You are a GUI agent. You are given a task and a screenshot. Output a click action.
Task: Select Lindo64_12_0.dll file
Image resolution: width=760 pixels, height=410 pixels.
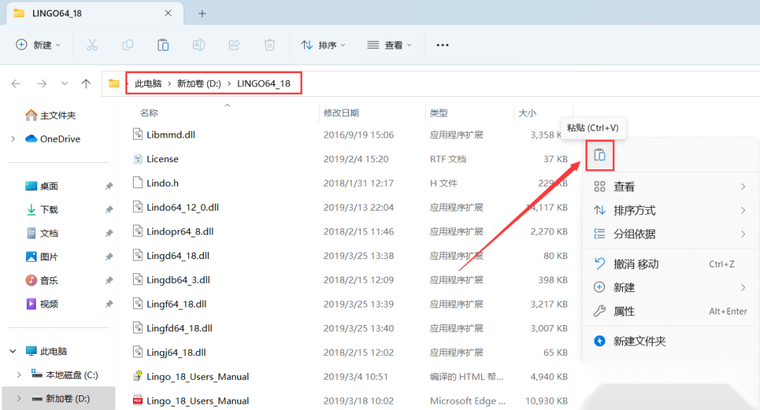183,207
